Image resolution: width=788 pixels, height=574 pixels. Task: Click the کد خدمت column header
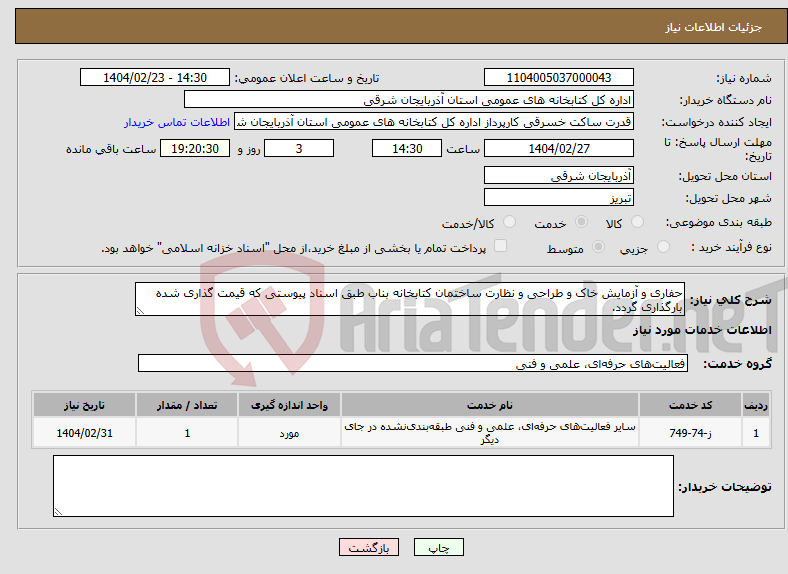691,405
